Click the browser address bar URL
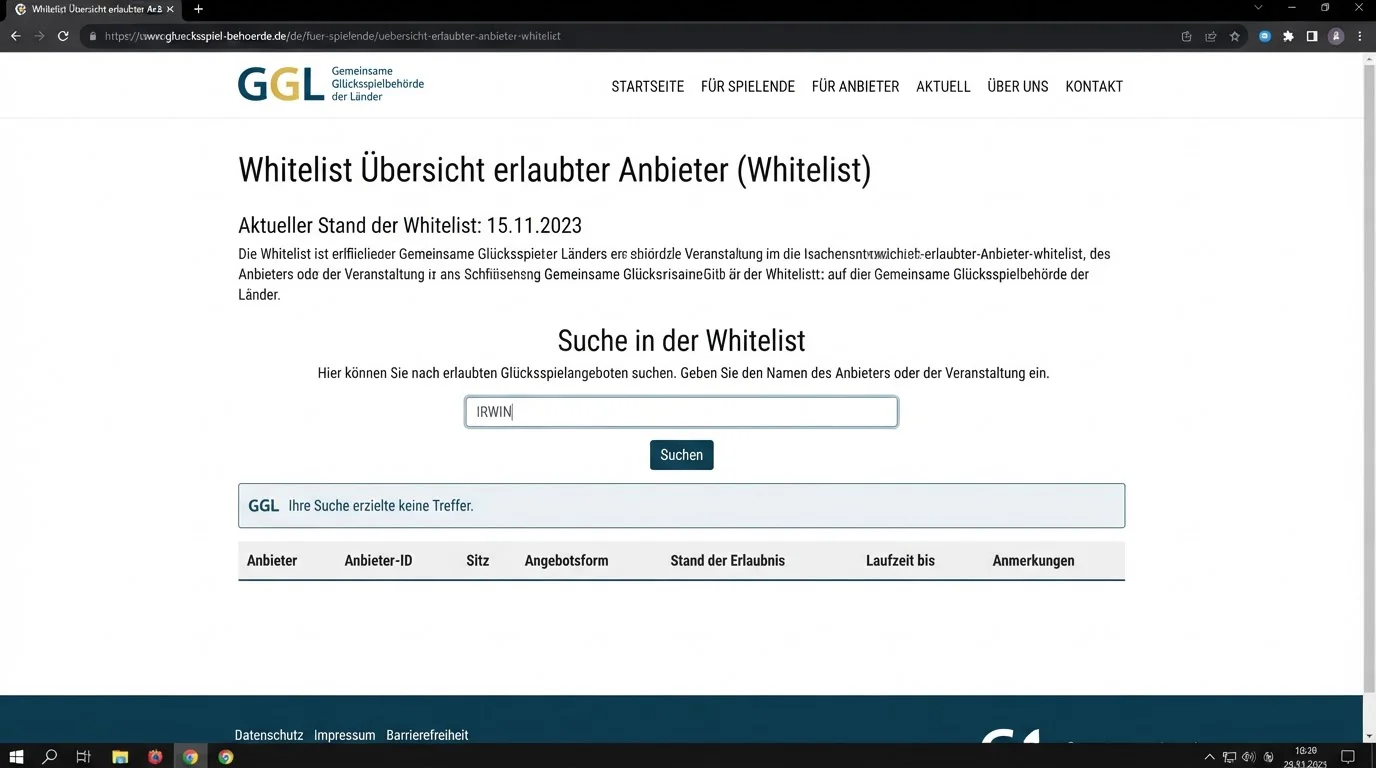The width and height of the screenshot is (1376, 768). coord(333,36)
